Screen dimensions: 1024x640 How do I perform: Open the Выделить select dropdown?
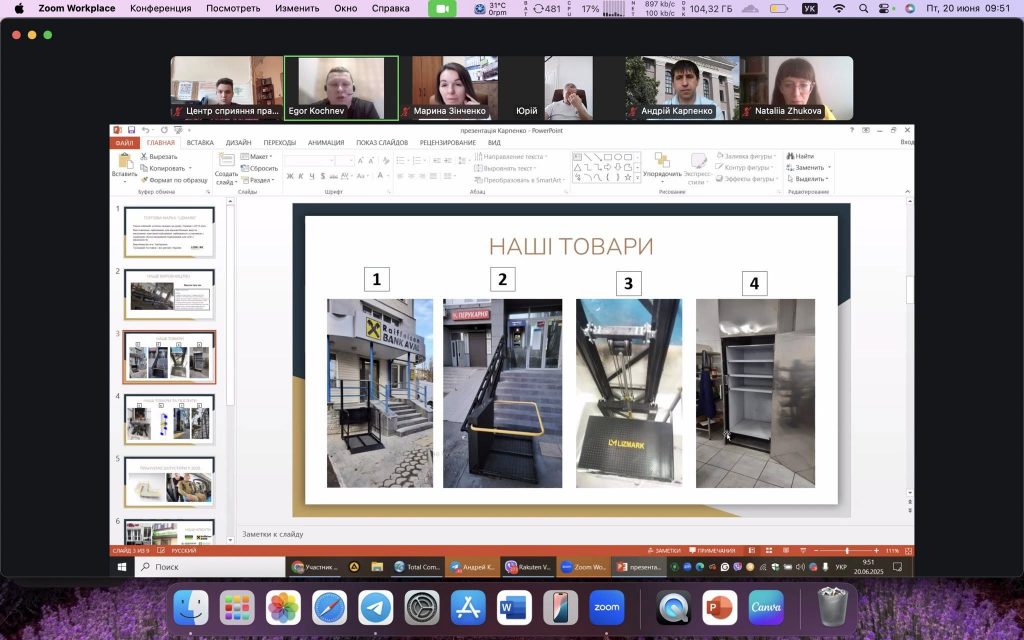[808, 180]
